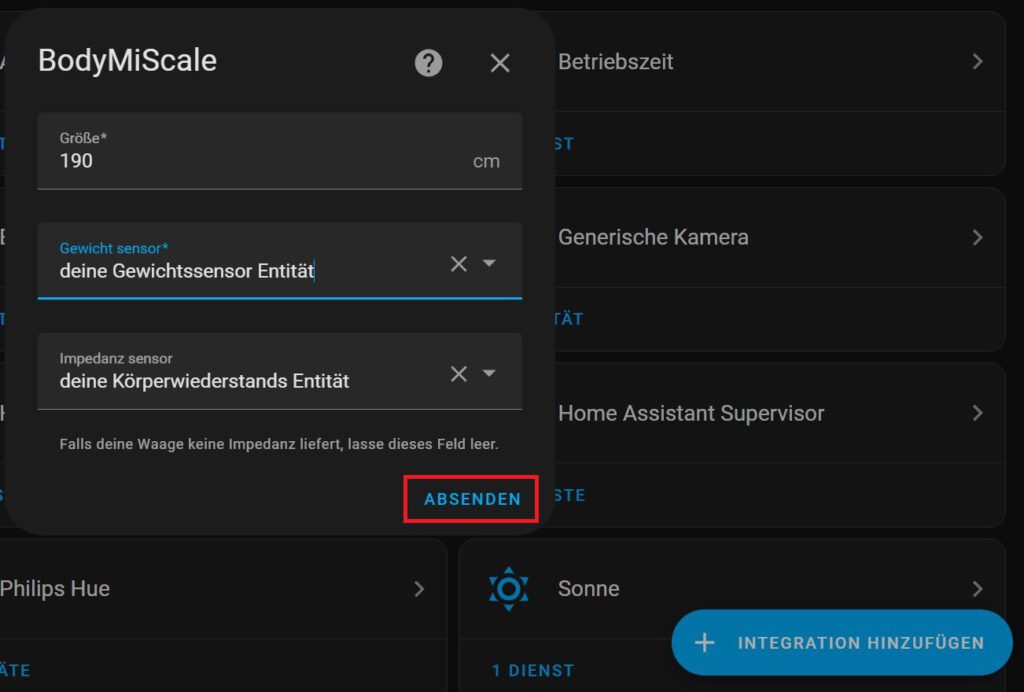Click the Größe input field
This screenshot has height=692, width=1024.
280,151
